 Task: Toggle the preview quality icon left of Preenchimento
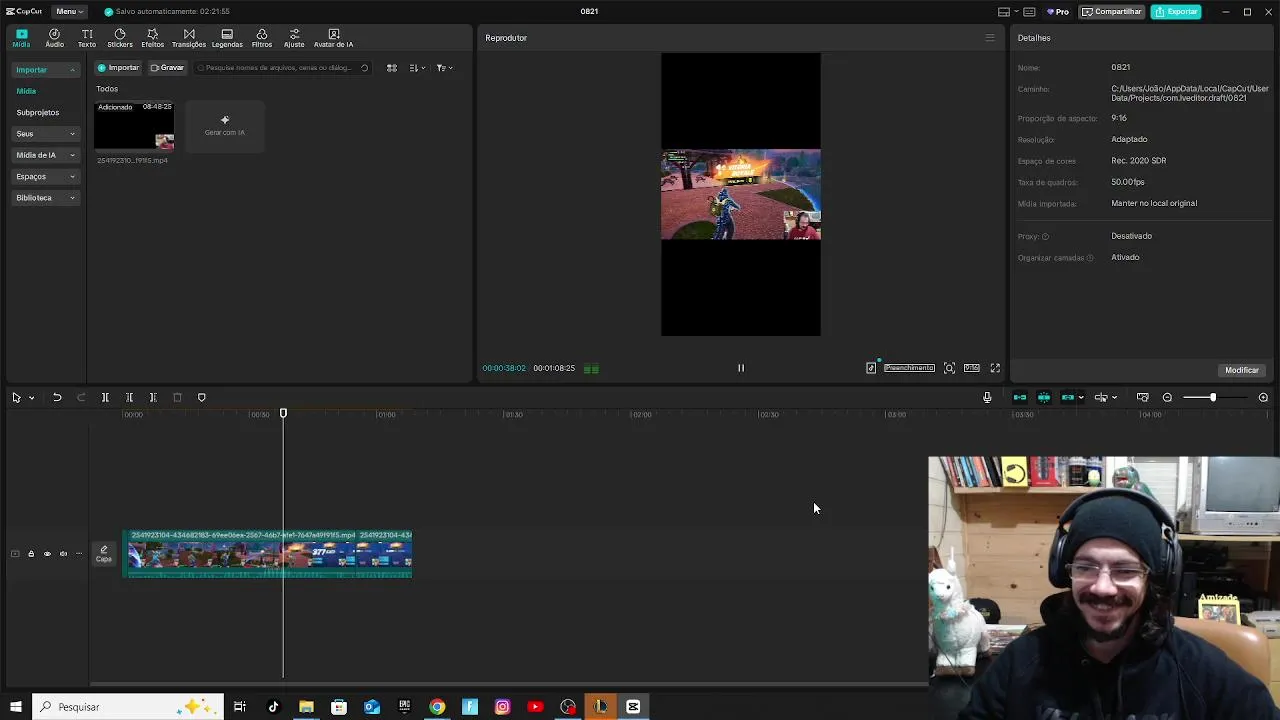click(871, 368)
